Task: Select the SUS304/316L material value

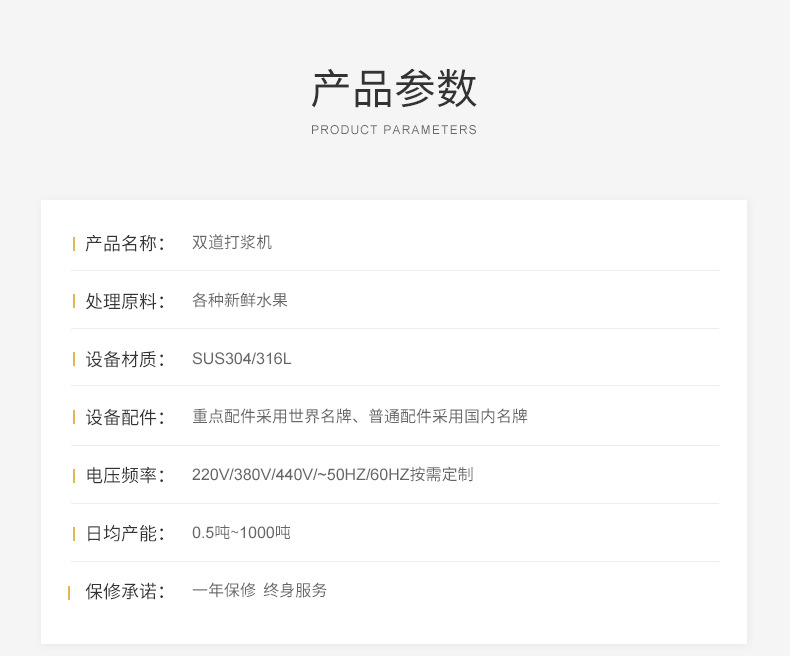Action: point(241,359)
